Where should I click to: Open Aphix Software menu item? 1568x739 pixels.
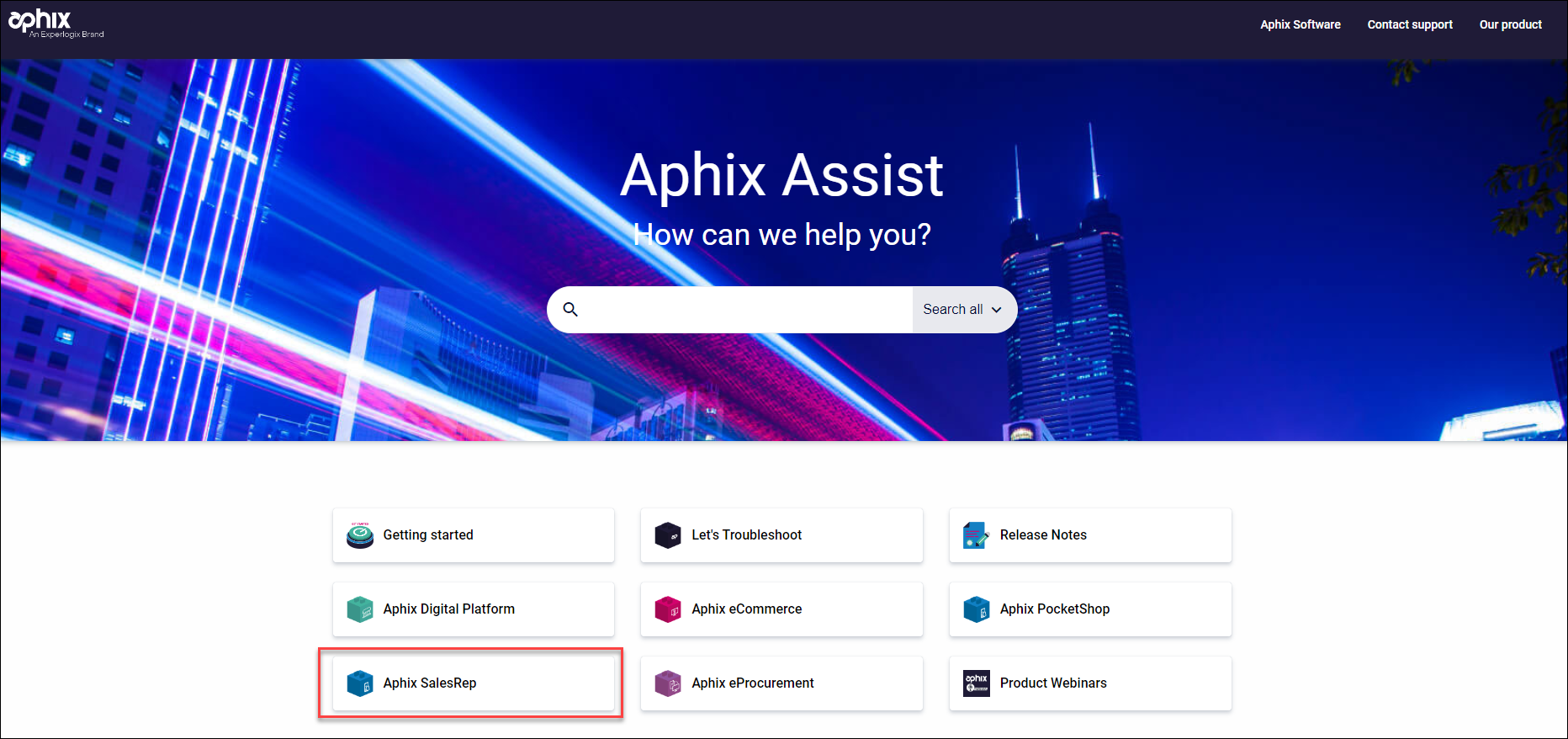point(1300,24)
